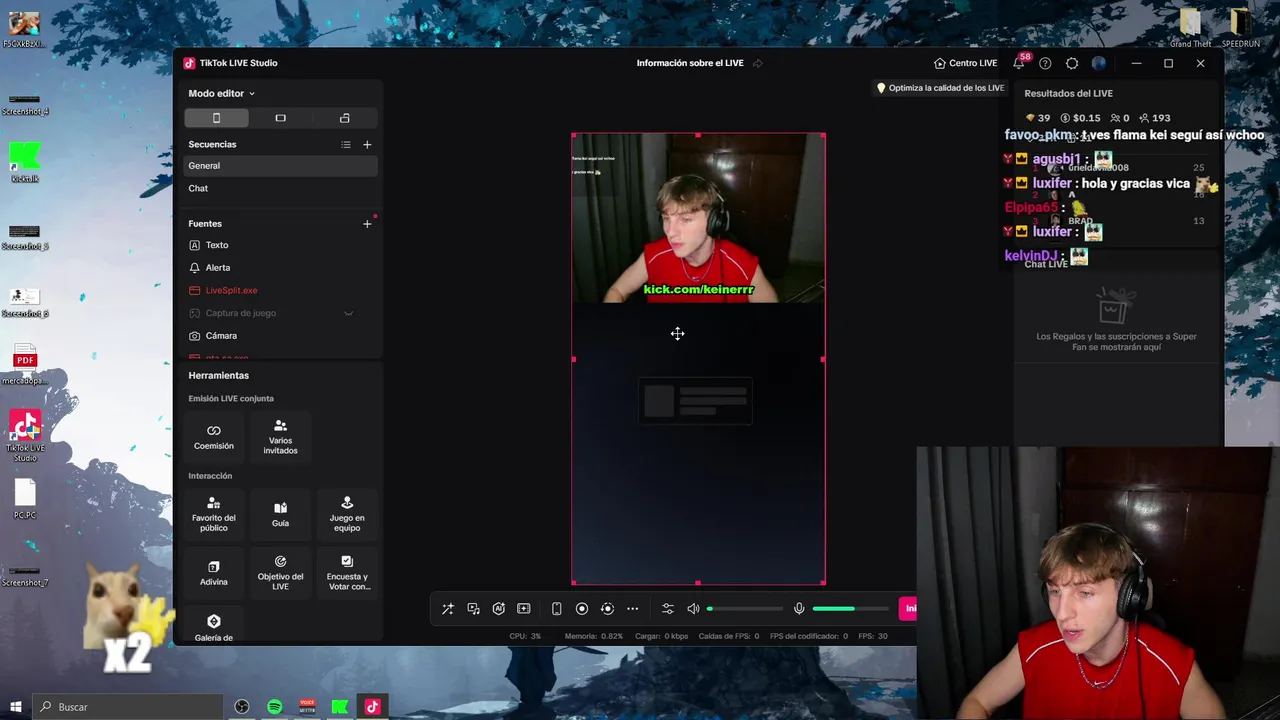
Task: Open settings gear in title bar
Action: point(1072,63)
